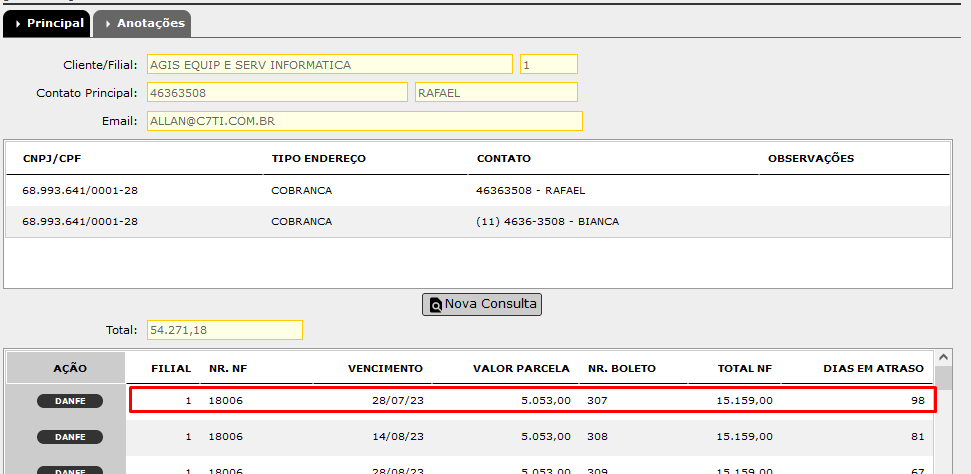
Task: Click the TOTAL NF column header
Action: coord(745,369)
